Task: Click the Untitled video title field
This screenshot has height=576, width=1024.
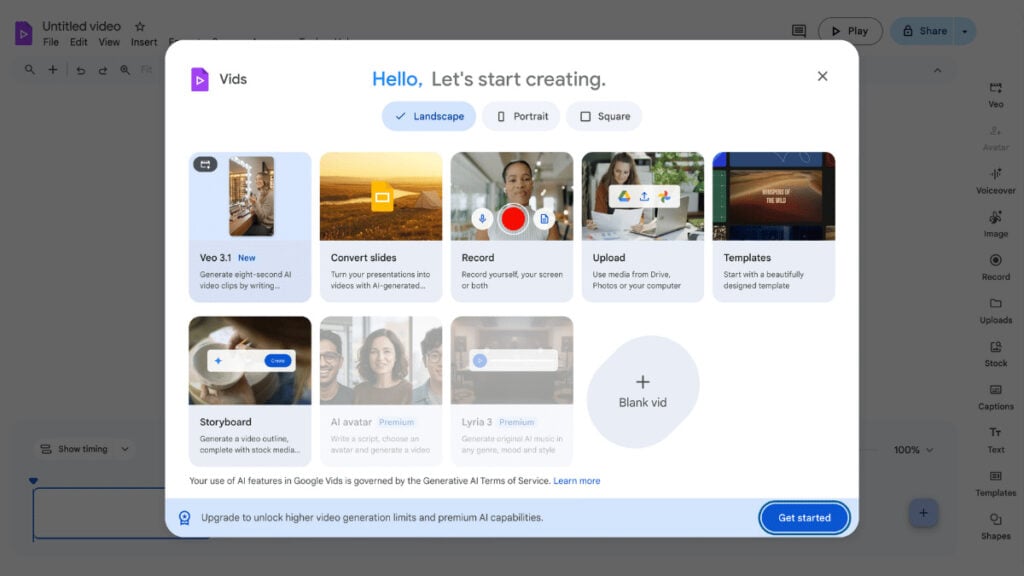Action: (82, 26)
